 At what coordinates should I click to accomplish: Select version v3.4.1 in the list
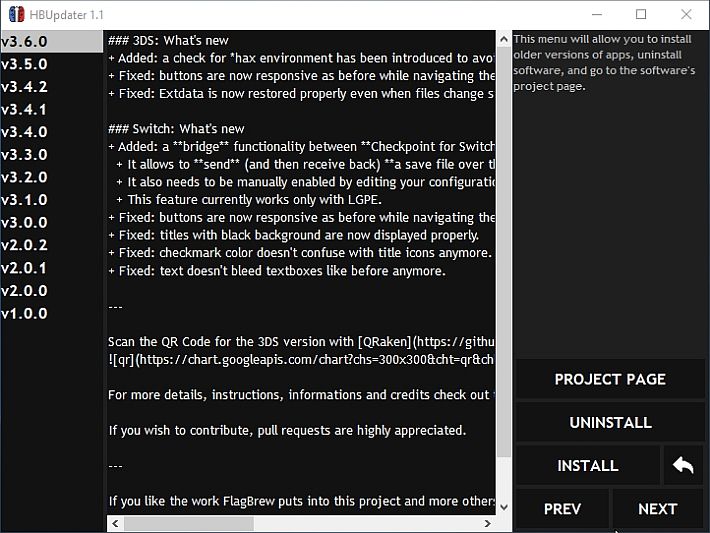click(52, 109)
